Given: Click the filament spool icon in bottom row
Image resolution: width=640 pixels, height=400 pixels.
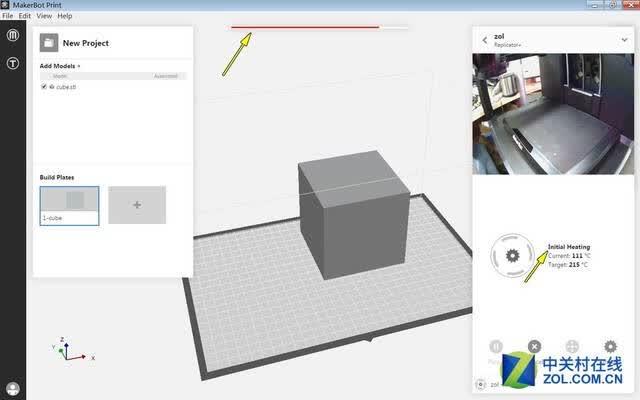Looking at the screenshot, I should (572, 347).
